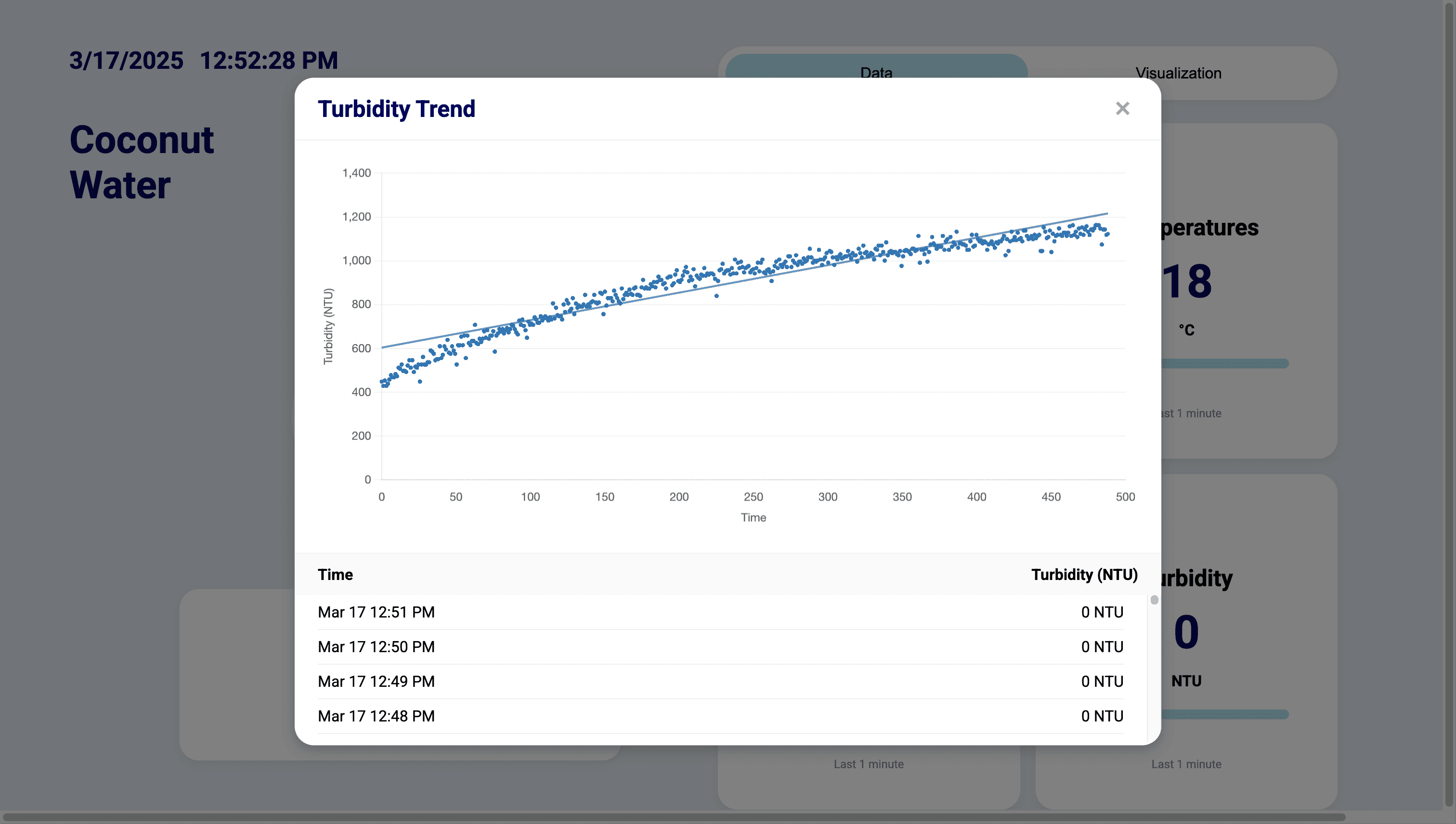
Task: Click the turbidity progress bar
Action: pos(1225,714)
